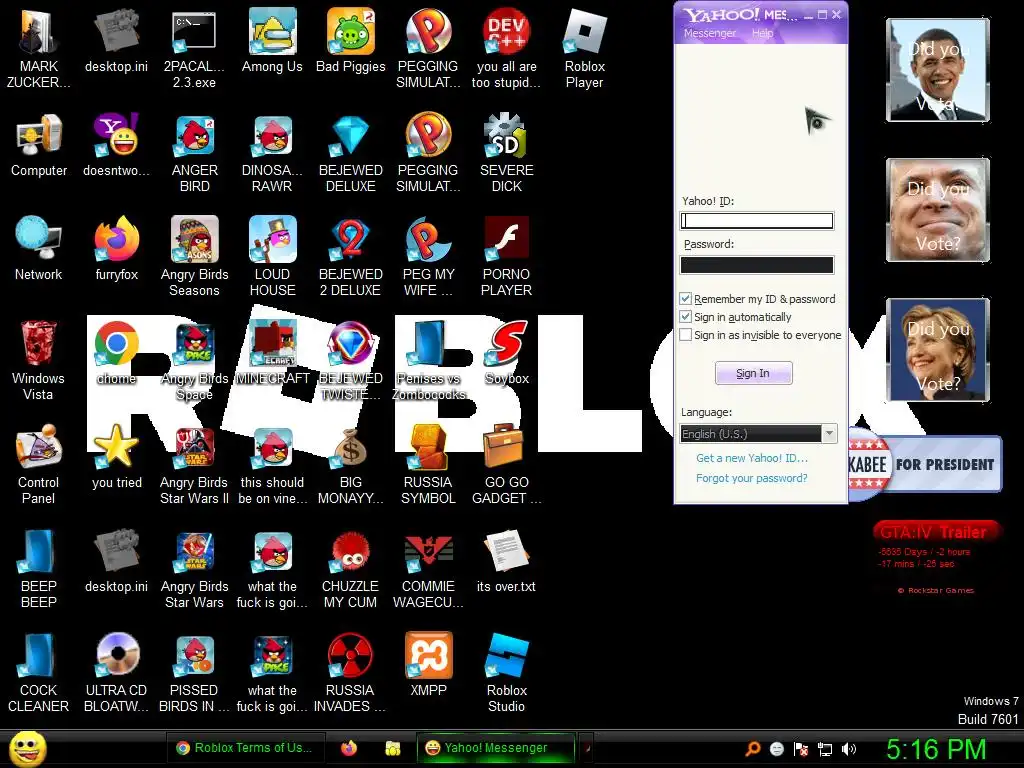Click the Yahoo! ID input field
The image size is (1024, 768).
757,221
